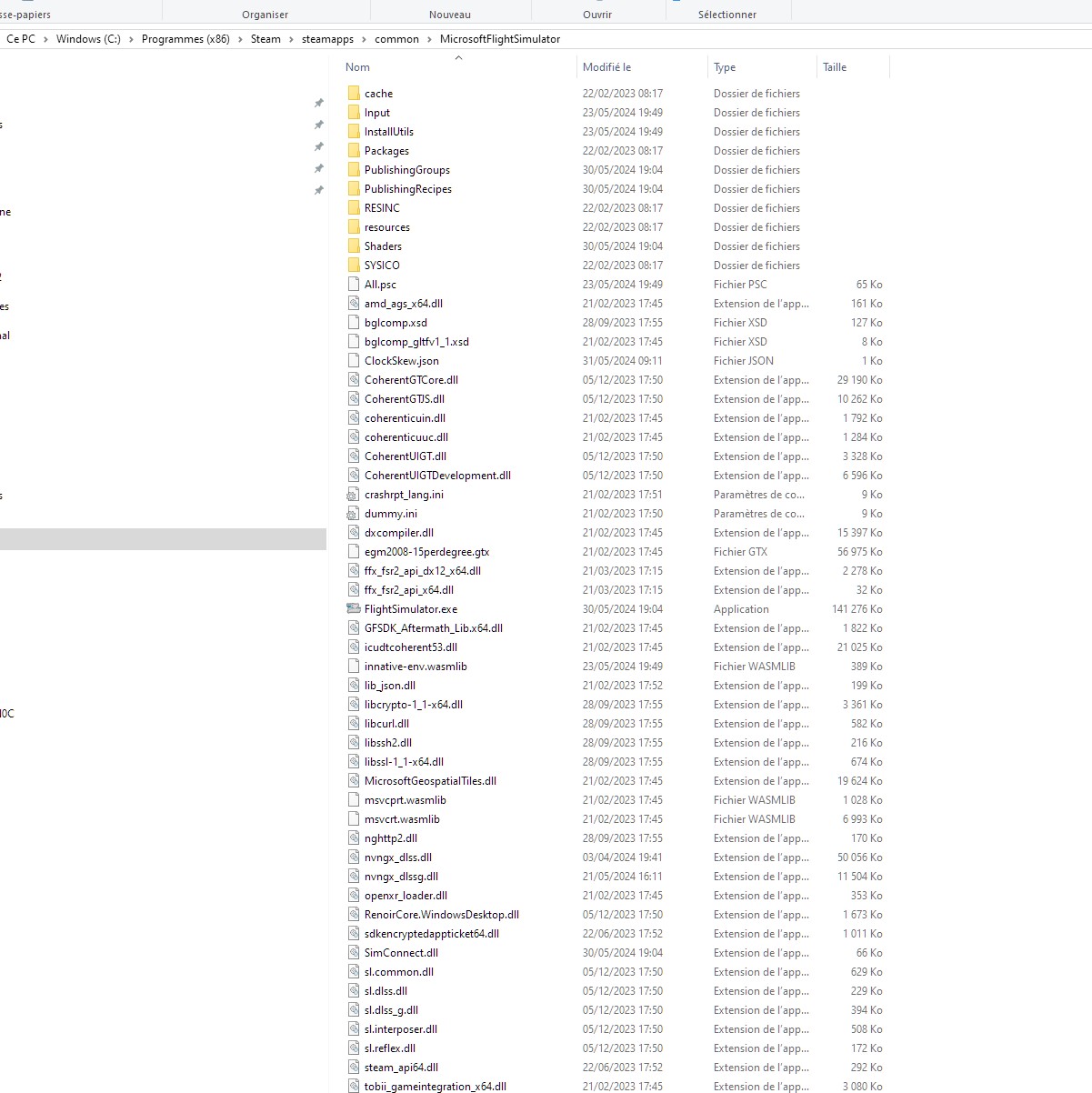Go to steamapps breadcrumb folder
Image resolution: width=1092 pixels, height=1093 pixels.
point(327,39)
